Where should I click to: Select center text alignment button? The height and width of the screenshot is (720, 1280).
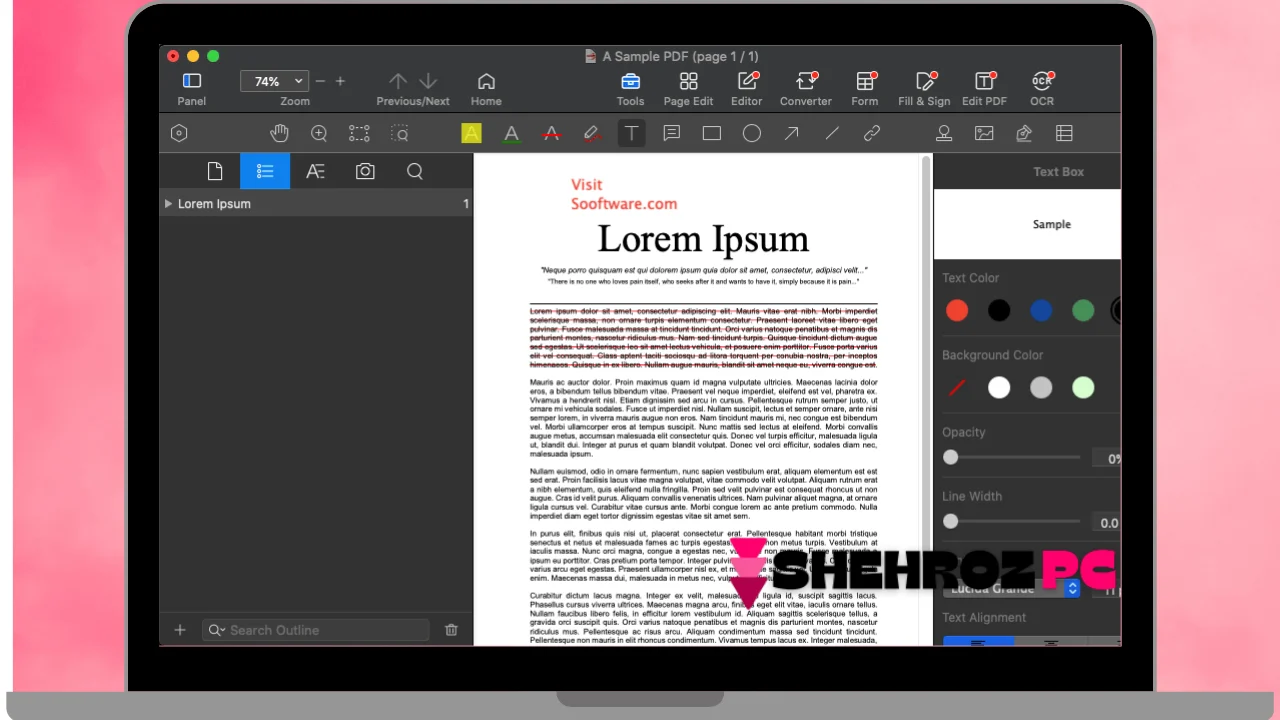1051,641
